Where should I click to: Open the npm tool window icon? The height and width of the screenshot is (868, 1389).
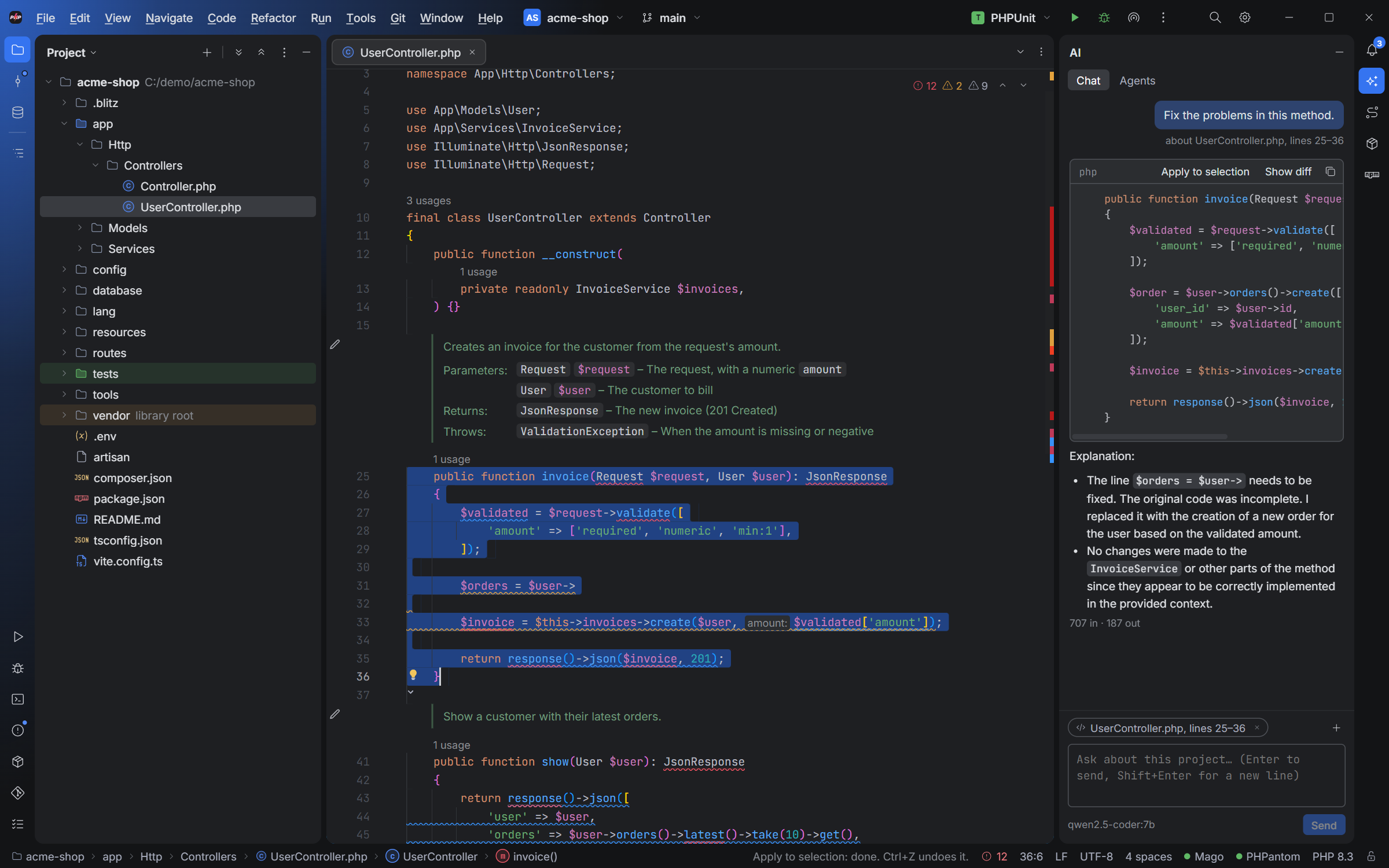[x=1372, y=175]
